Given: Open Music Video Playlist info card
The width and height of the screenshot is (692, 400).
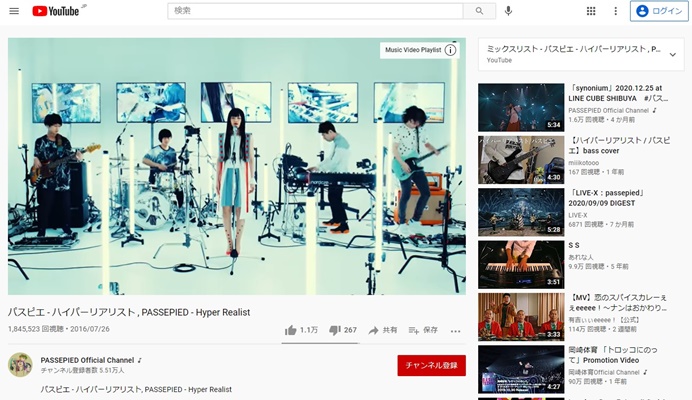Looking at the screenshot, I should (x=420, y=50).
